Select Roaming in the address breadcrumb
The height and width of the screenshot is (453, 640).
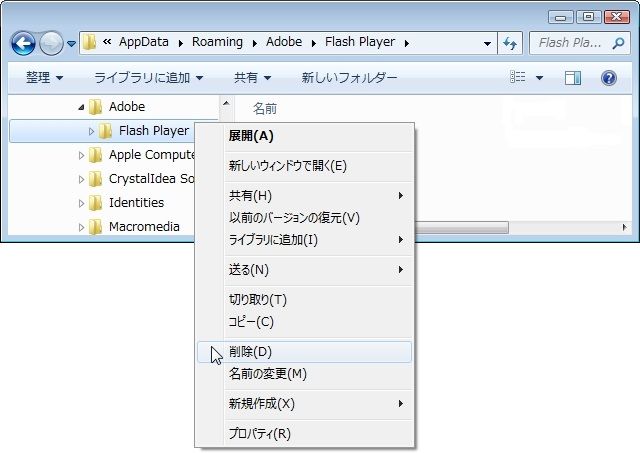217,42
